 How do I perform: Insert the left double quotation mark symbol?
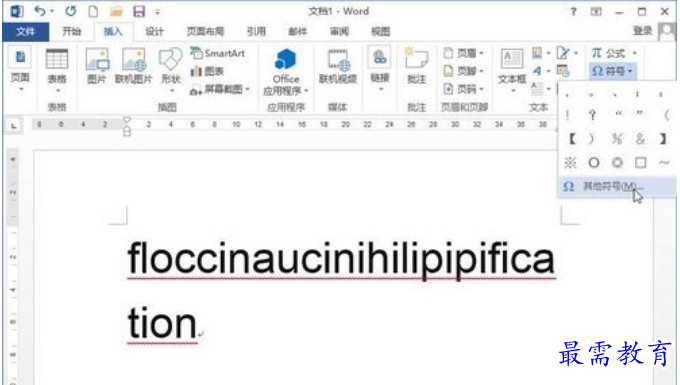pyautogui.click(x=618, y=114)
